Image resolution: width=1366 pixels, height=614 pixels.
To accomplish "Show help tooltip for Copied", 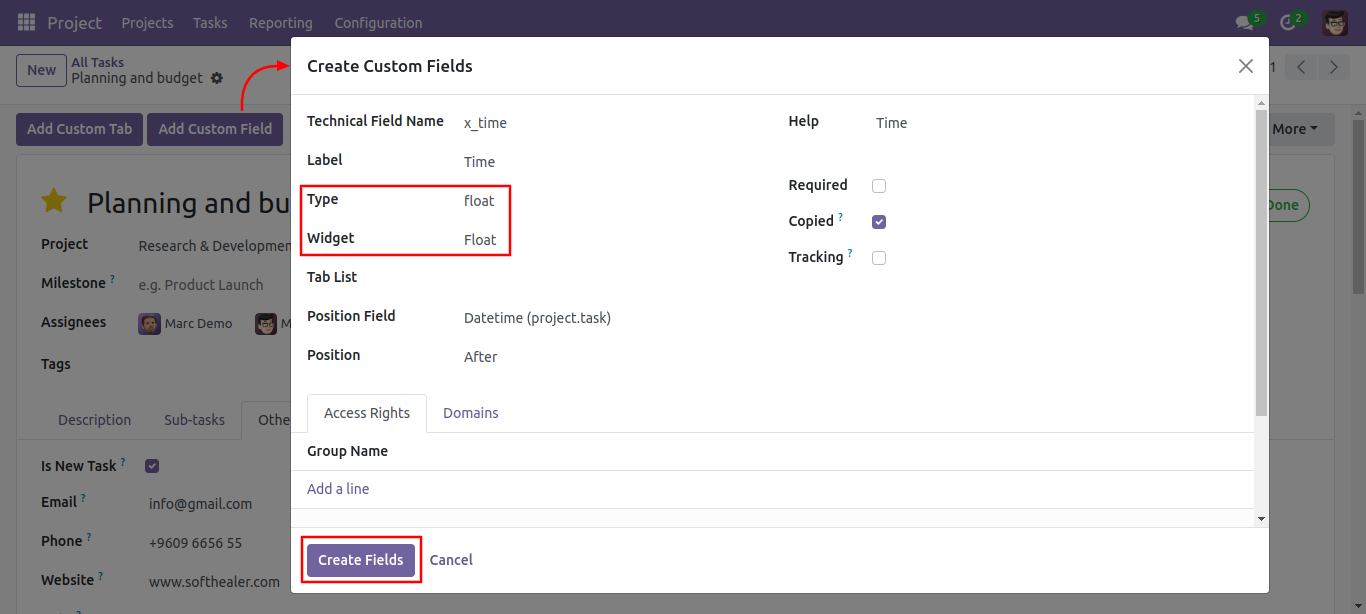I will pyautogui.click(x=840, y=216).
